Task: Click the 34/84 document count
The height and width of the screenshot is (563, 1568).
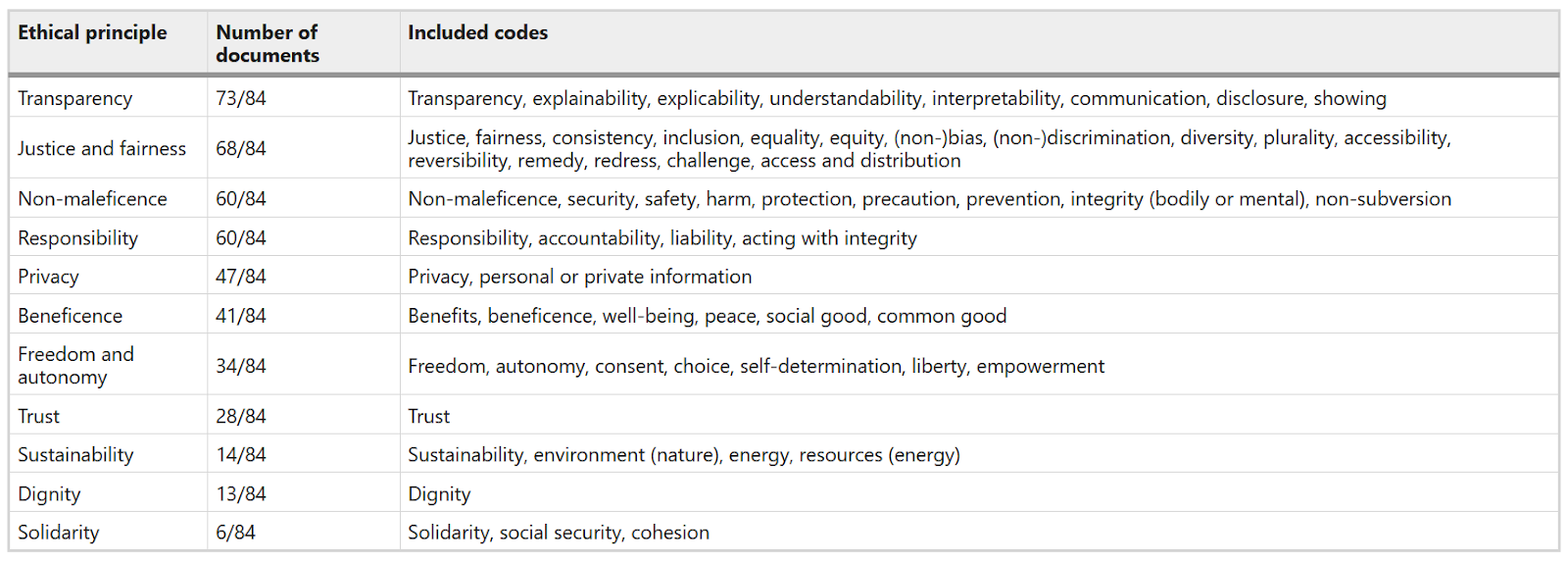Action: click(241, 366)
